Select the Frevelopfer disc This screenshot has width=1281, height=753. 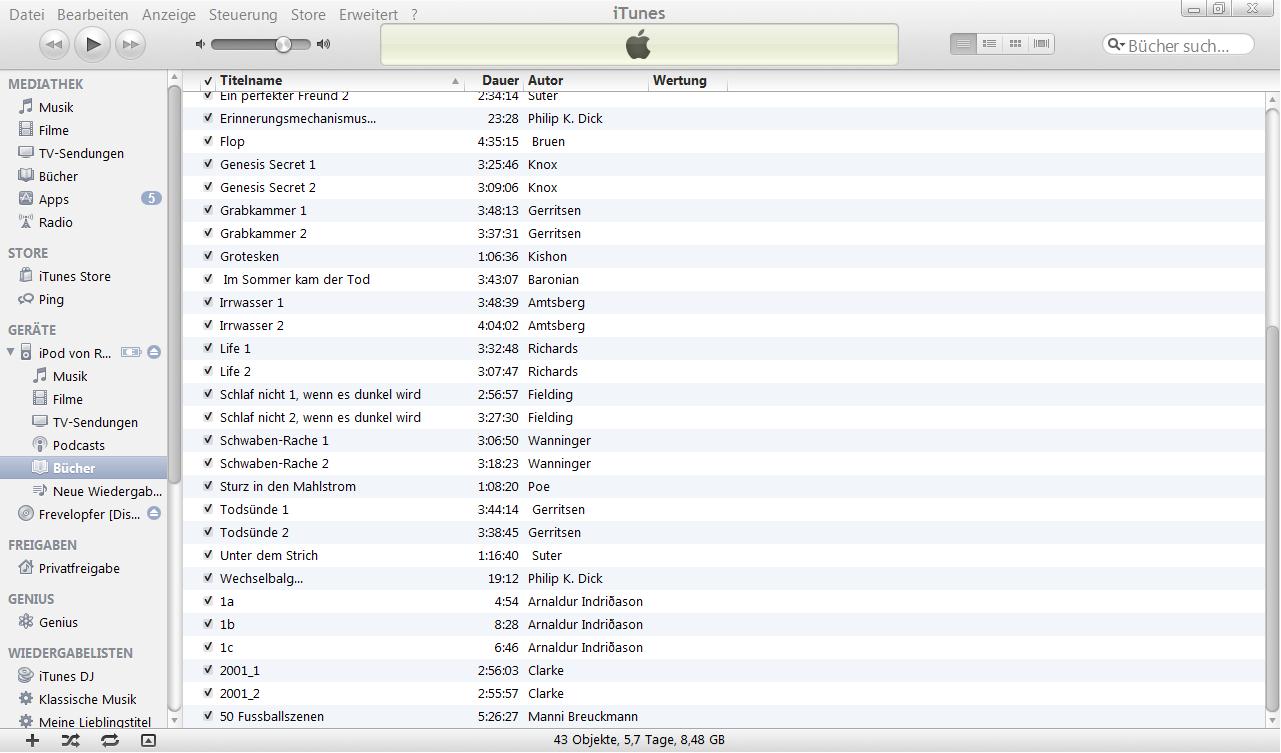pyautogui.click(x=89, y=514)
